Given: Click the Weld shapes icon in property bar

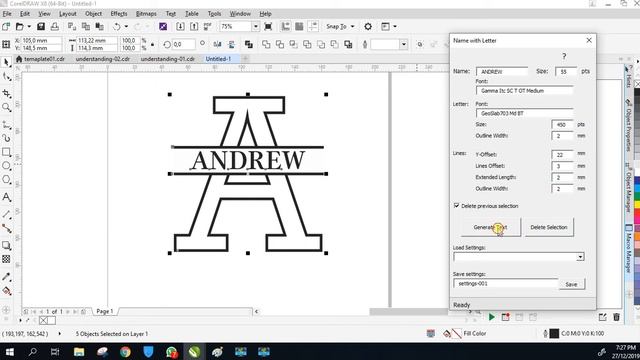Looking at the screenshot, I should (x=266, y=44).
